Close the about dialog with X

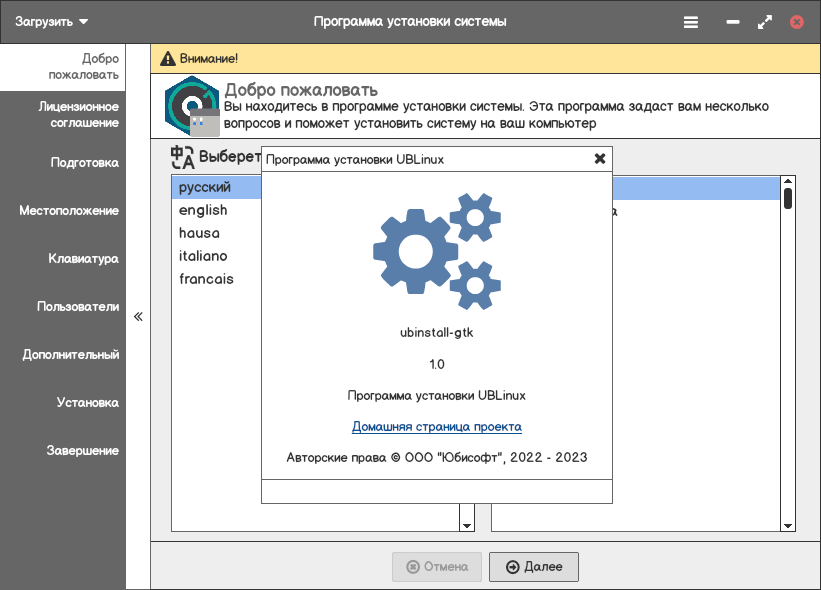pos(600,159)
